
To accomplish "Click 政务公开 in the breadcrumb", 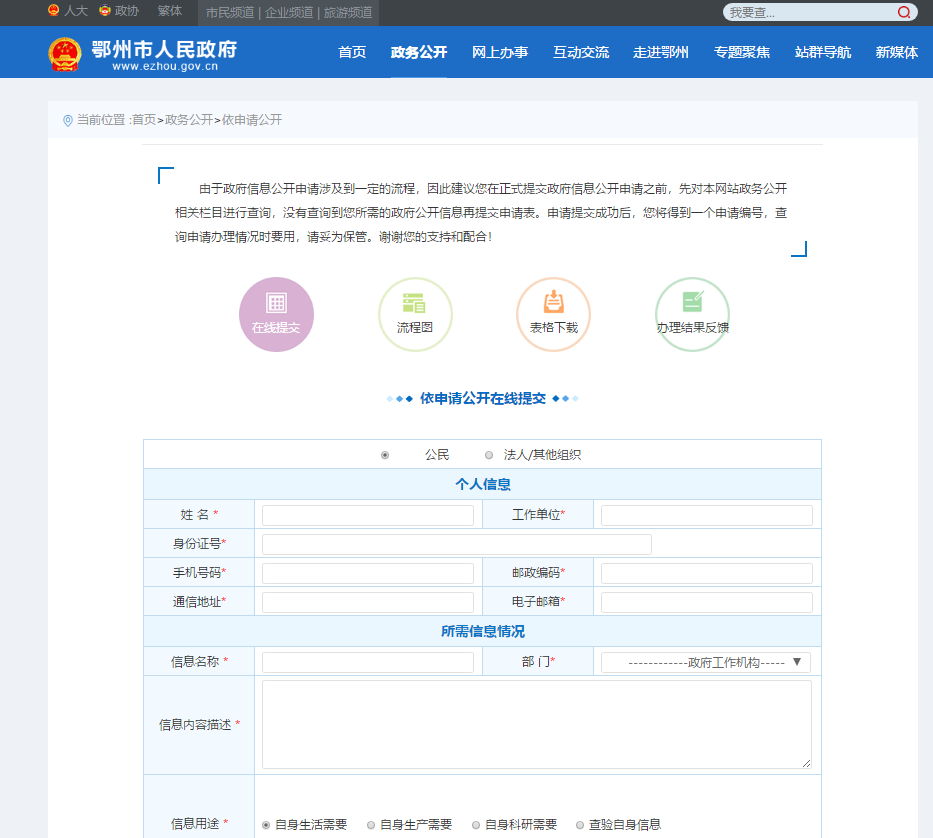I will pyautogui.click(x=189, y=120).
